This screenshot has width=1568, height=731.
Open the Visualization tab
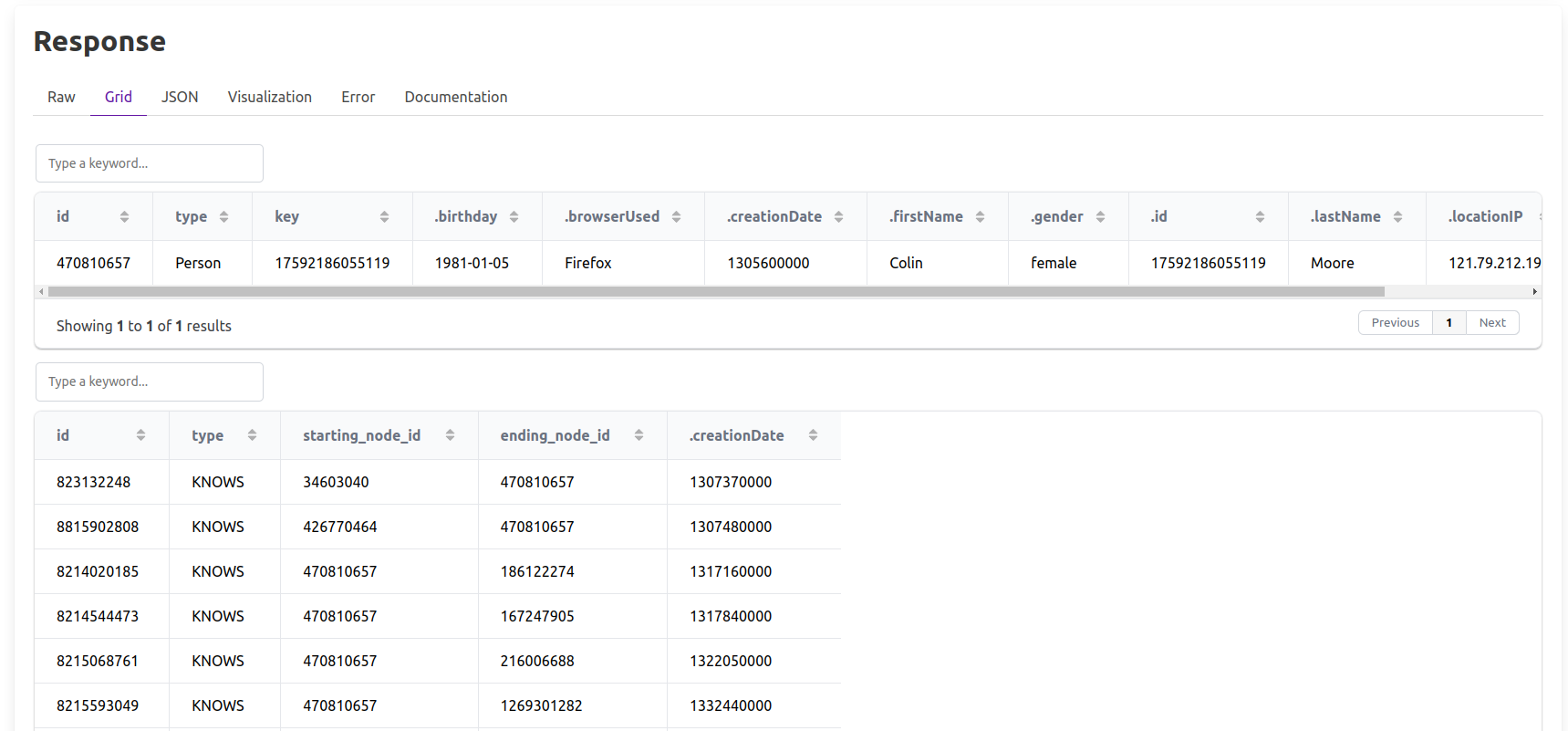269,97
